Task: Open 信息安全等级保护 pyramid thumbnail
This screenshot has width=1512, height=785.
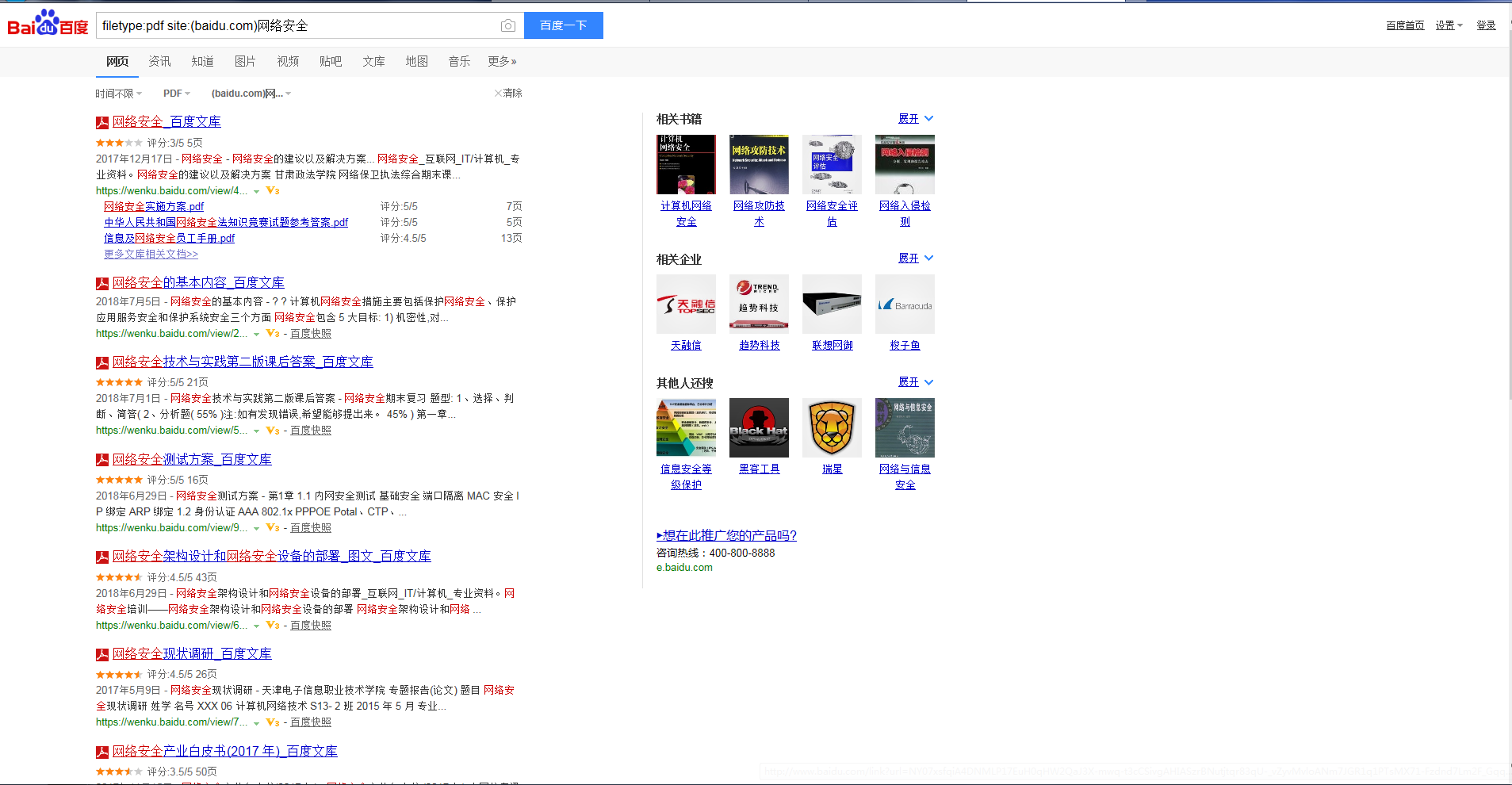Action: click(x=686, y=427)
